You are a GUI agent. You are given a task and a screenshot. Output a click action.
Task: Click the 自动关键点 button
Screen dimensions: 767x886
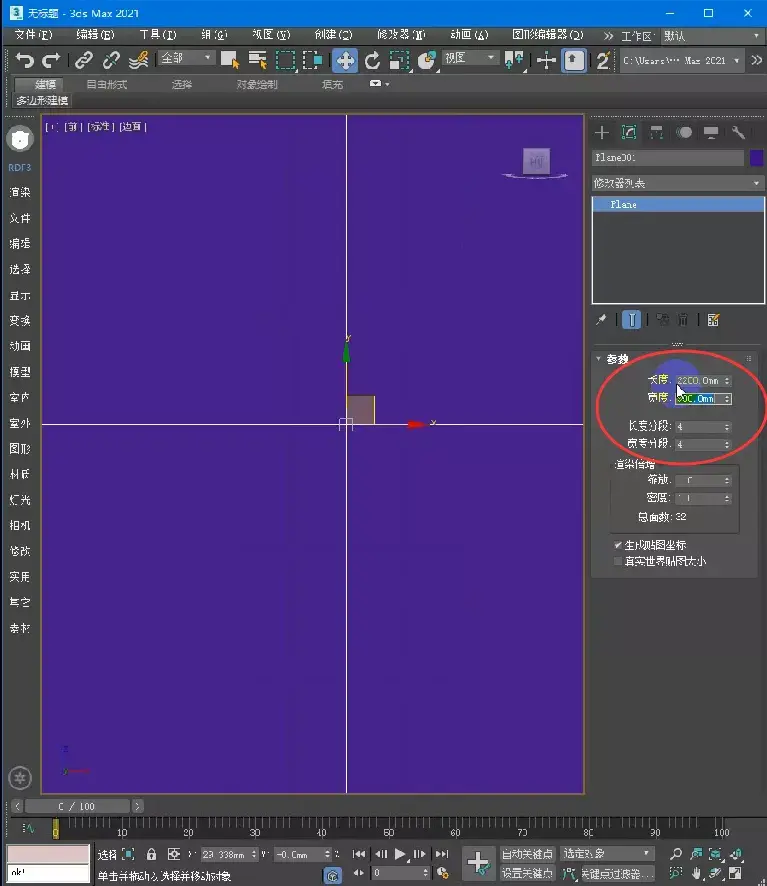(527, 854)
